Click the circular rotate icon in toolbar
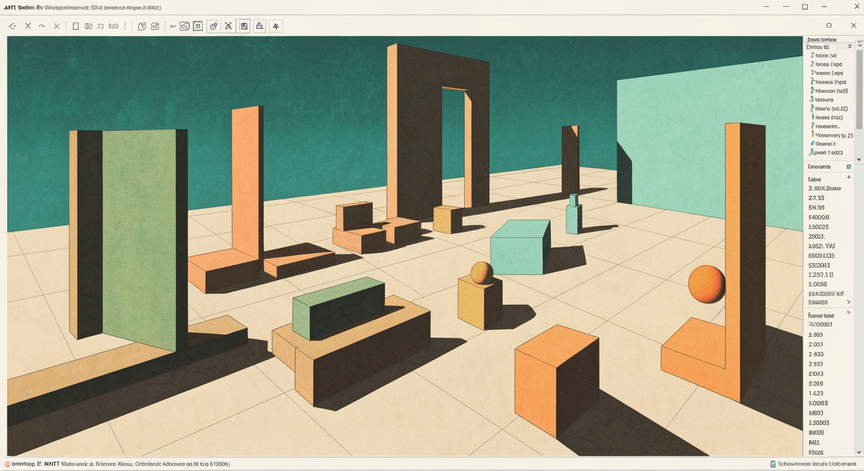The height and width of the screenshot is (471, 864). pyautogui.click(x=185, y=26)
